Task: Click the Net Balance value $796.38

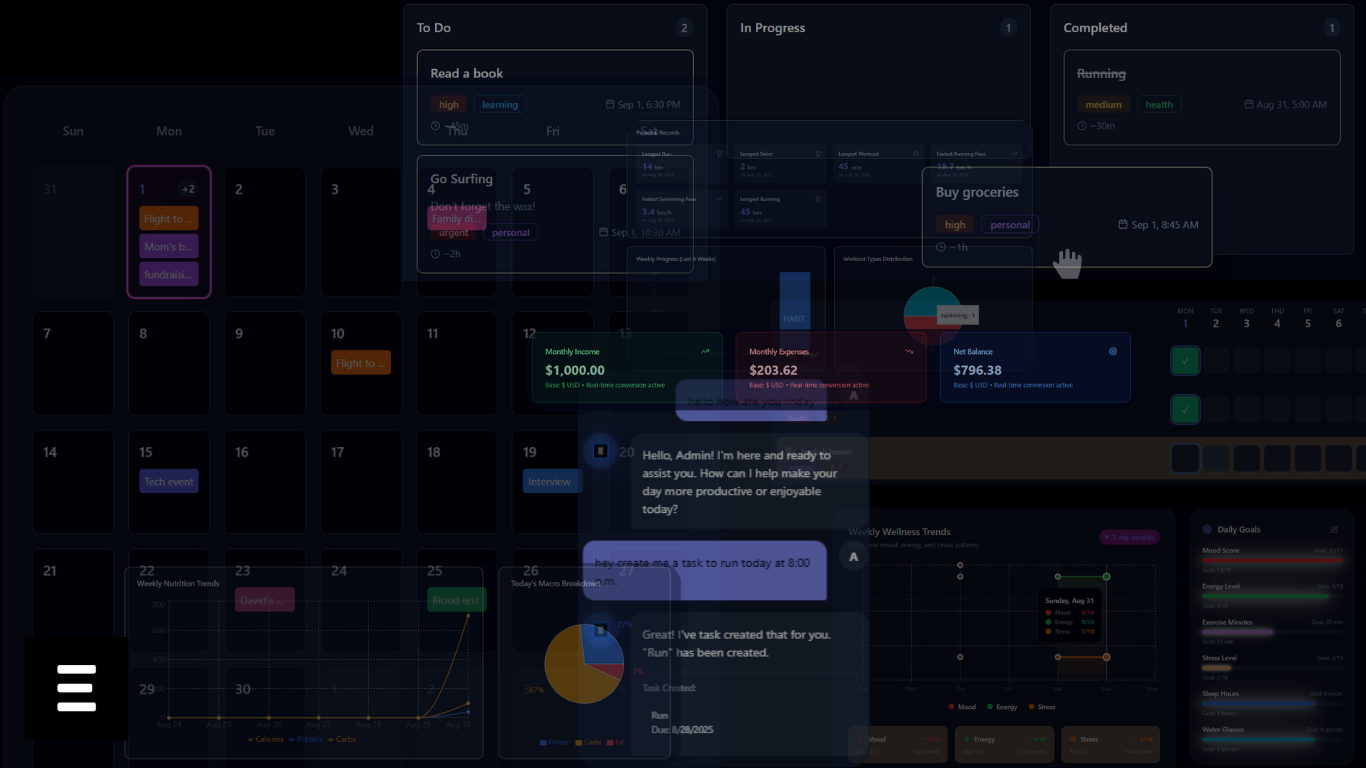Action: 977,370
